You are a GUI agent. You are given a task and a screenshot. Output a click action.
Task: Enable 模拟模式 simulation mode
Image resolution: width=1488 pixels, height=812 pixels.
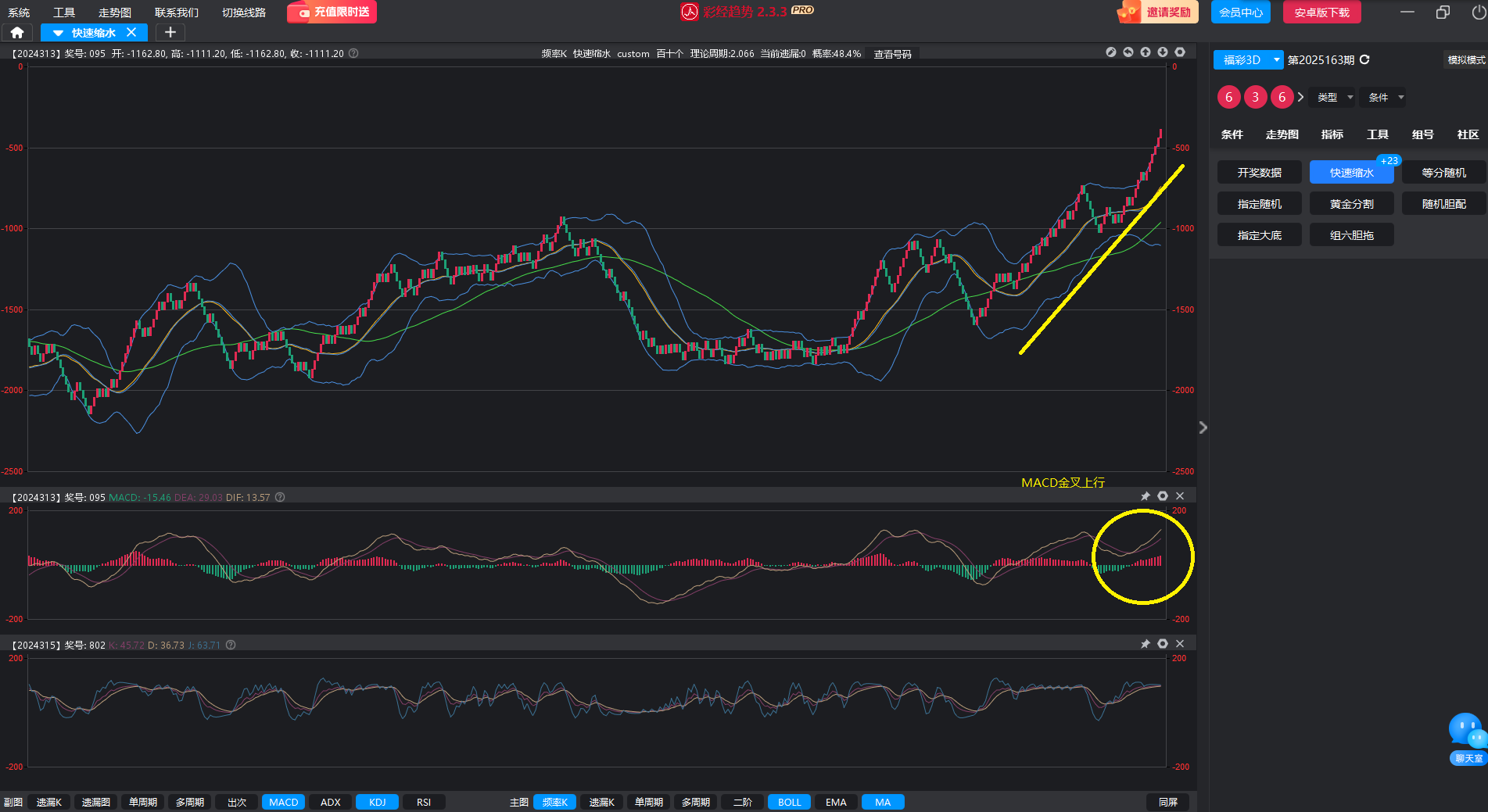1466,59
